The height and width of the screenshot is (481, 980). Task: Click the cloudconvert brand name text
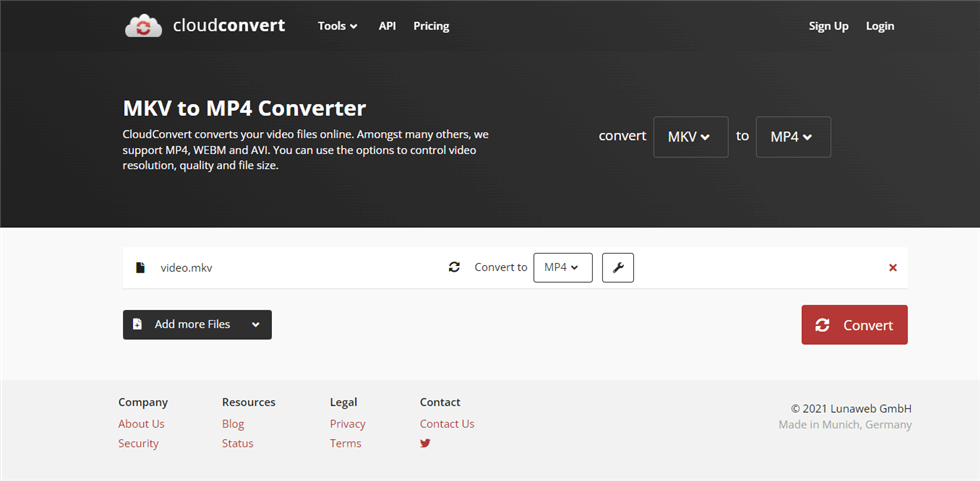pyautogui.click(x=229, y=26)
